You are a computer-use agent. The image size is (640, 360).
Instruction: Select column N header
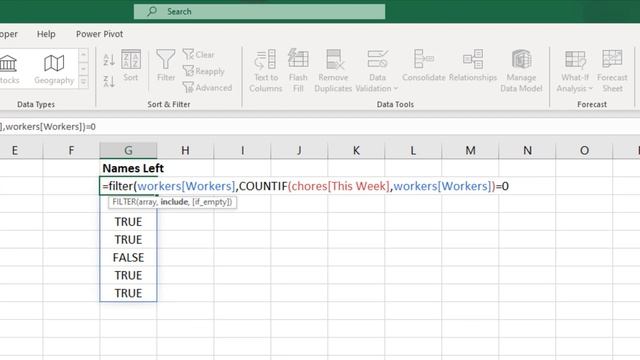[x=527, y=151]
